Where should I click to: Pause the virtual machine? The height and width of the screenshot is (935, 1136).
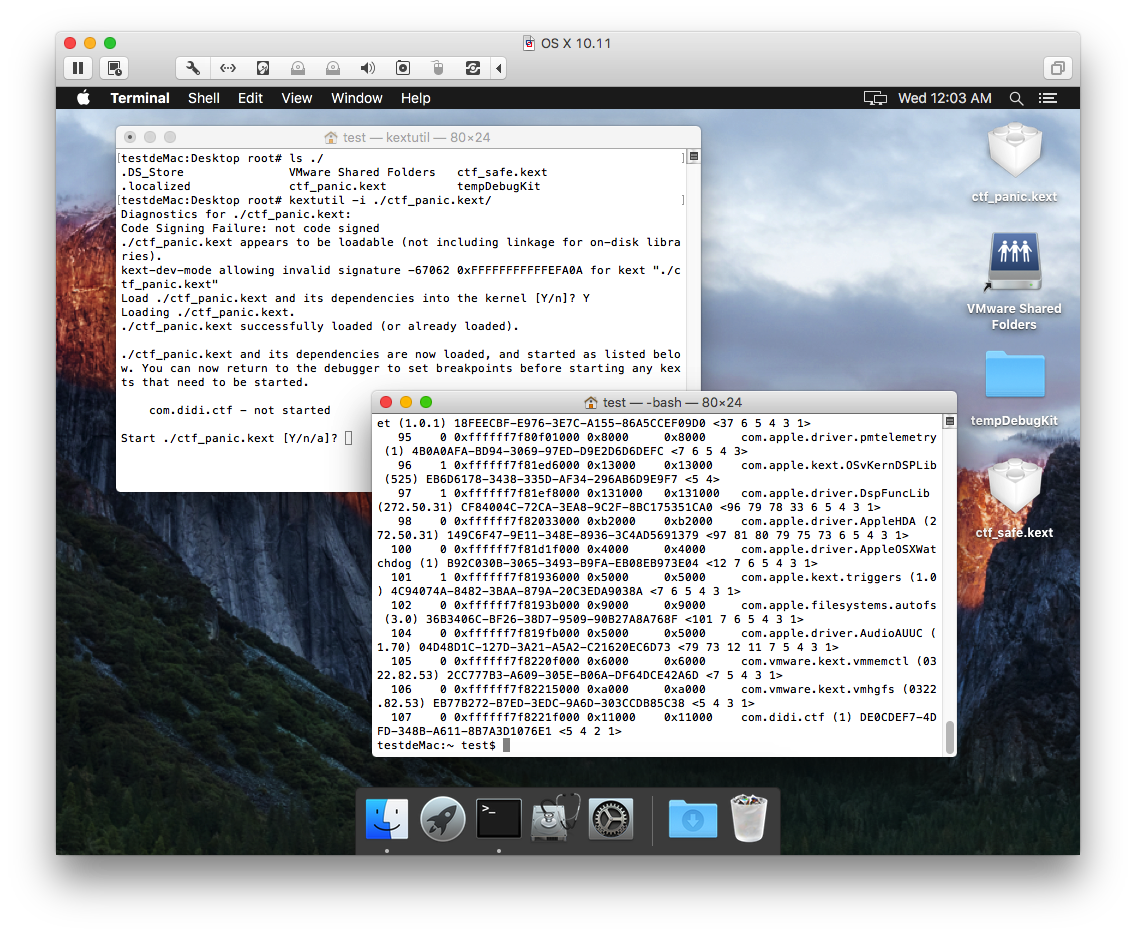pos(78,67)
